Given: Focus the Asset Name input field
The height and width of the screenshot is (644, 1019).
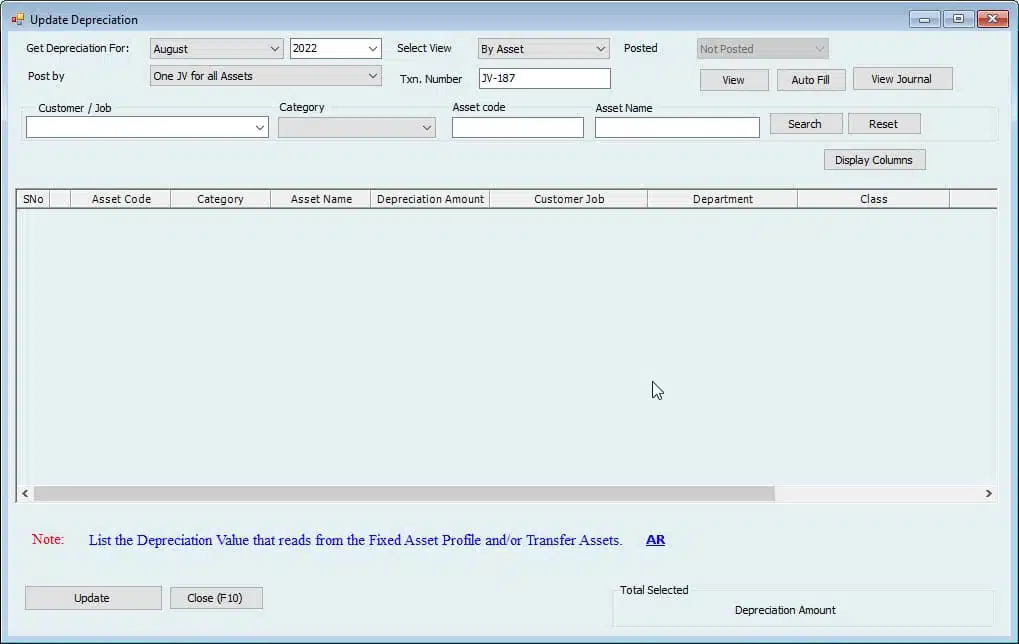Looking at the screenshot, I should tap(677, 127).
